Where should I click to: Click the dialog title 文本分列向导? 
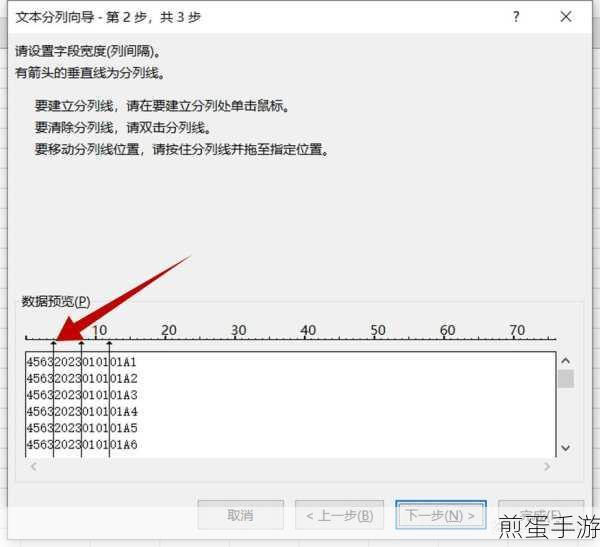[x=55, y=17]
